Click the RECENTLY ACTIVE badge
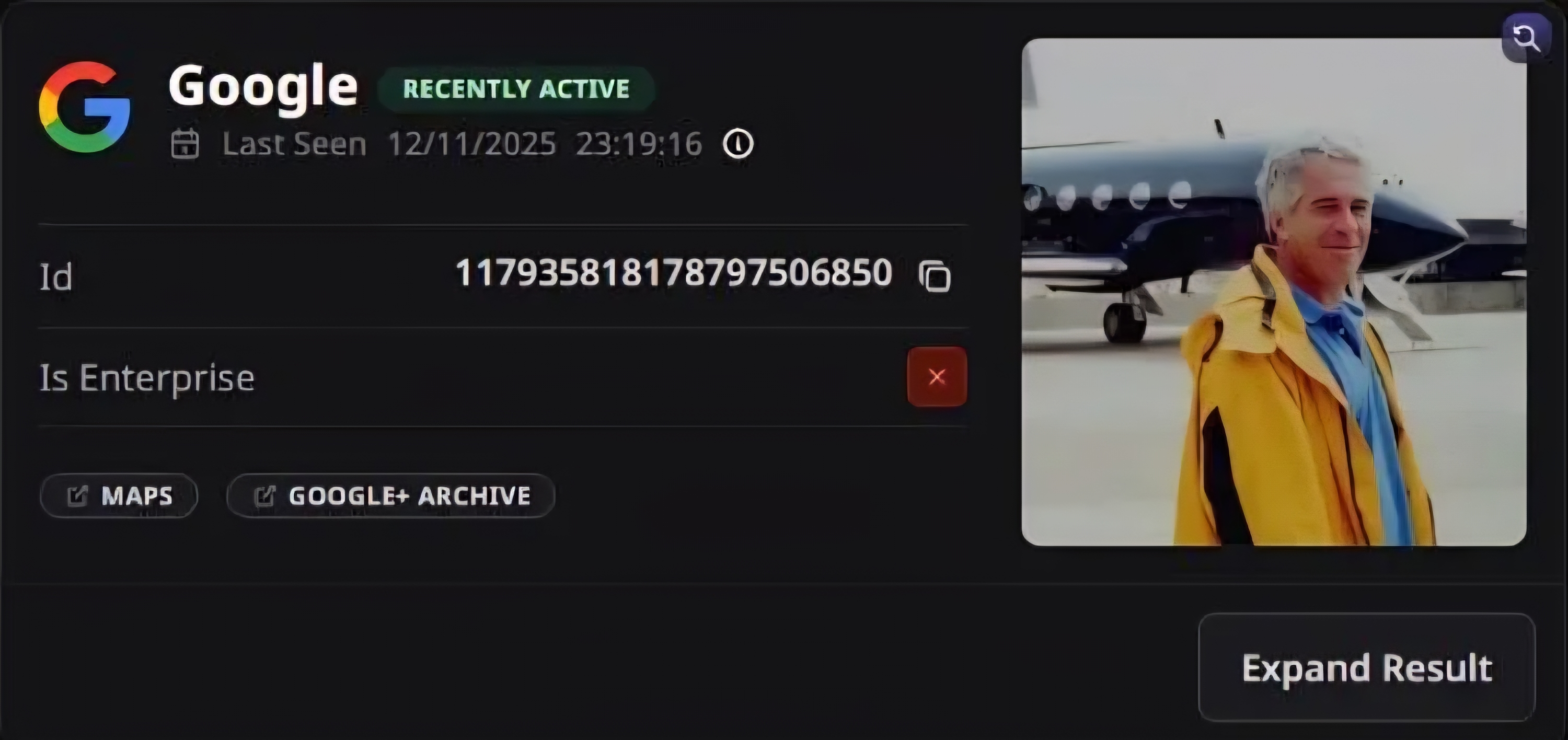This screenshot has height=740, width=1568. (516, 89)
